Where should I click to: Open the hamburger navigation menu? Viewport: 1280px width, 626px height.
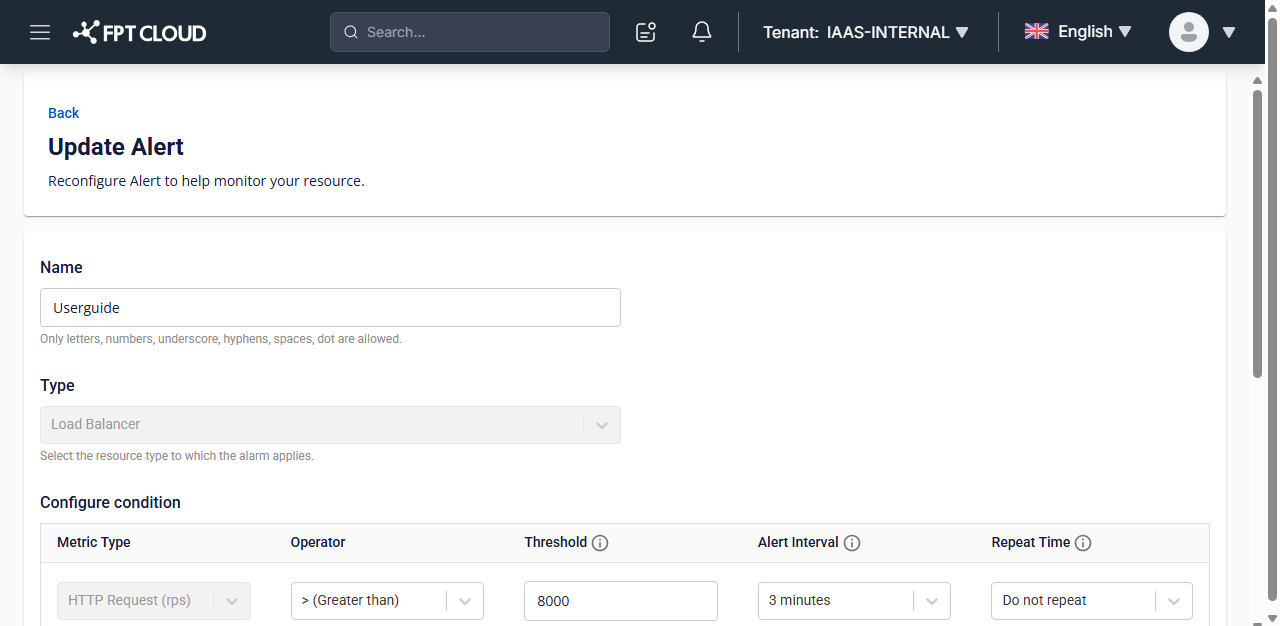[40, 32]
